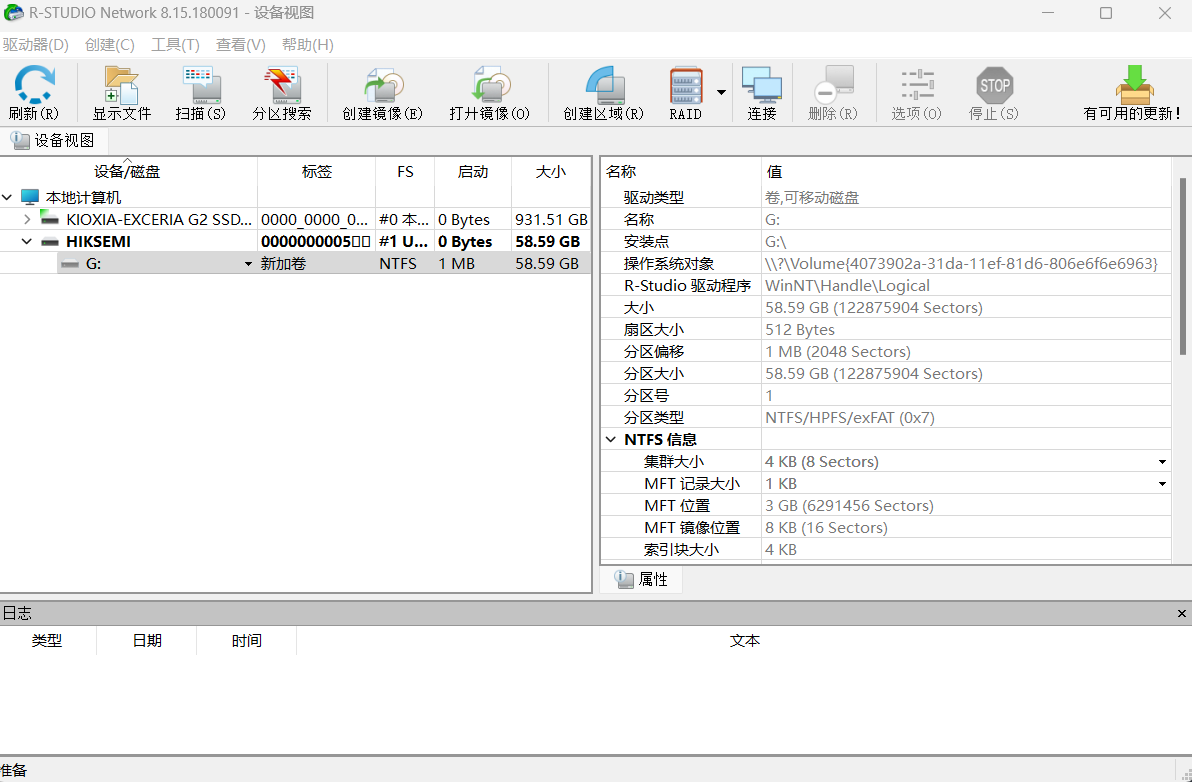
Task: Open the Help (帮助) menu
Action: pos(307,45)
